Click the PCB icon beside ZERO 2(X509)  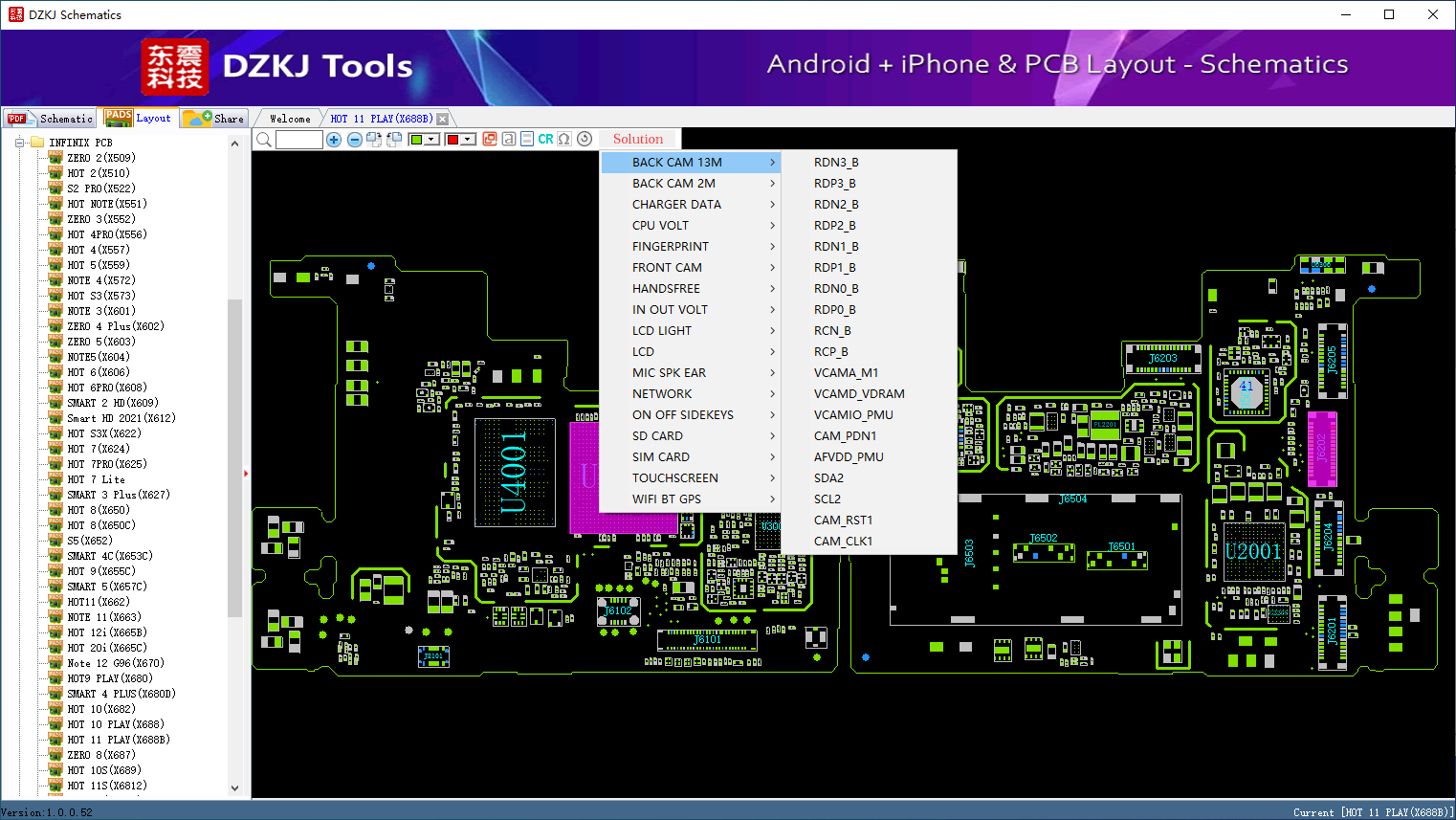55,158
